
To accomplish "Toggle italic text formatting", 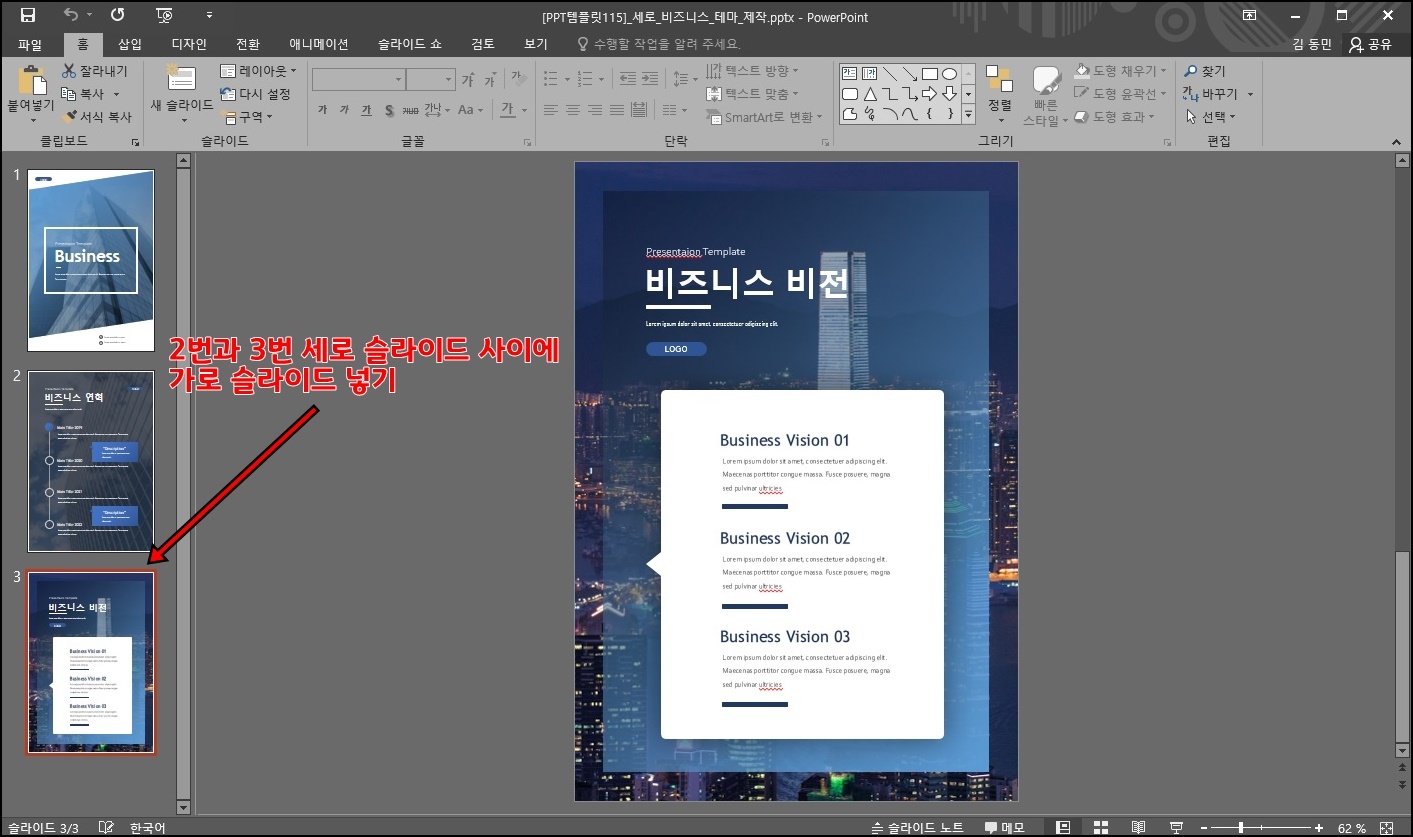I will point(344,110).
